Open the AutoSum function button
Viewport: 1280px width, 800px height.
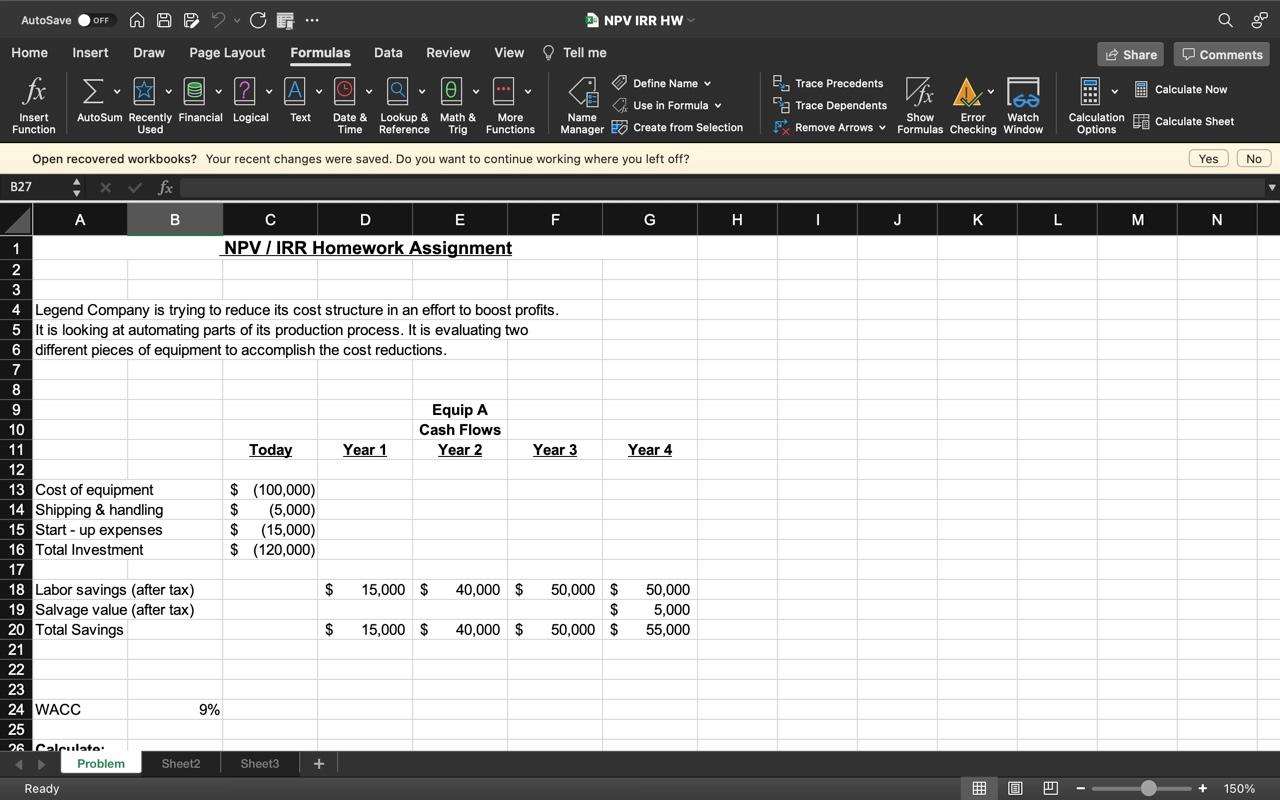click(x=92, y=92)
